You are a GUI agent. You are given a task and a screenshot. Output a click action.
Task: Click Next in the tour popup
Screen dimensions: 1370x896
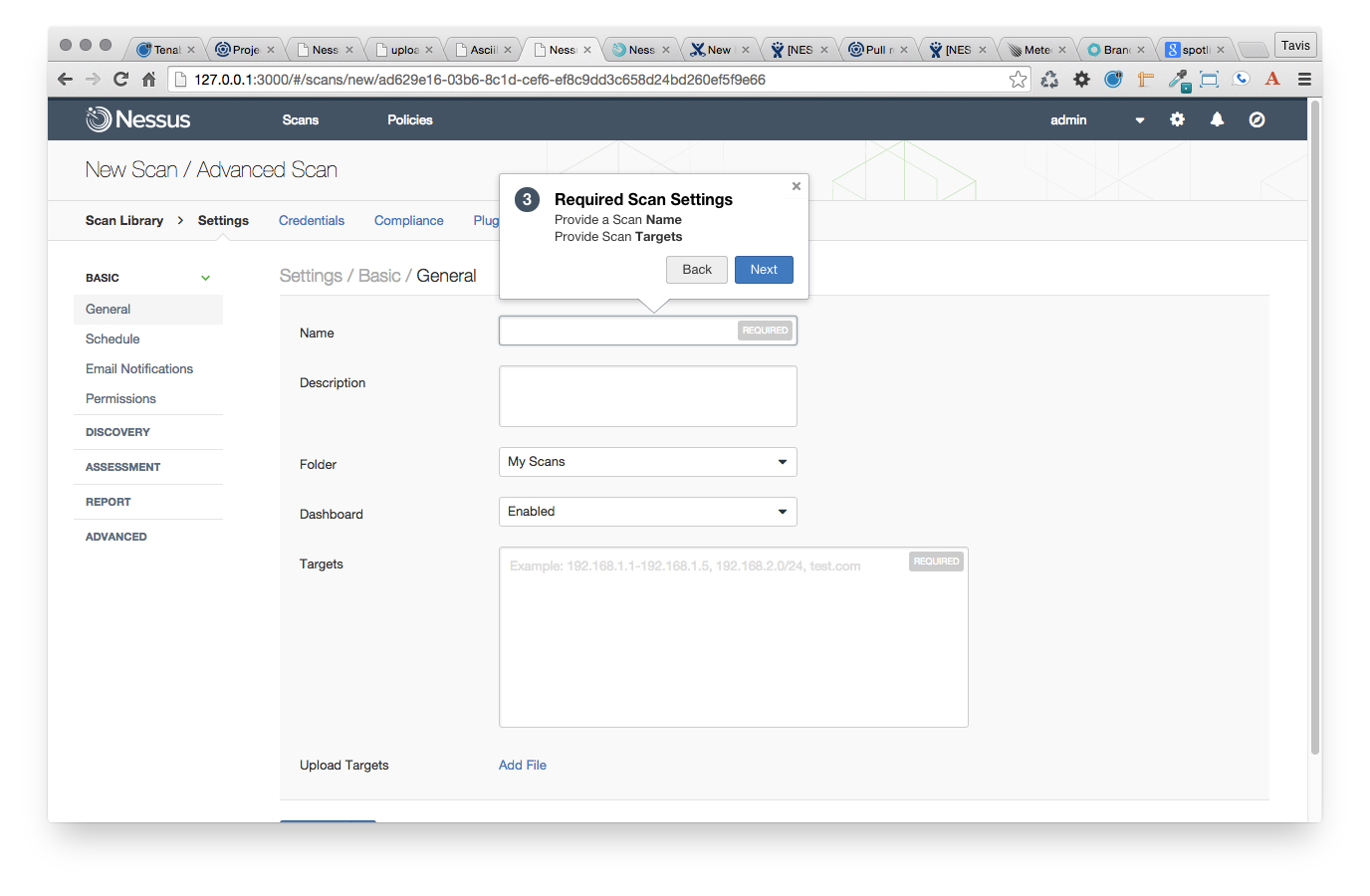pos(764,270)
